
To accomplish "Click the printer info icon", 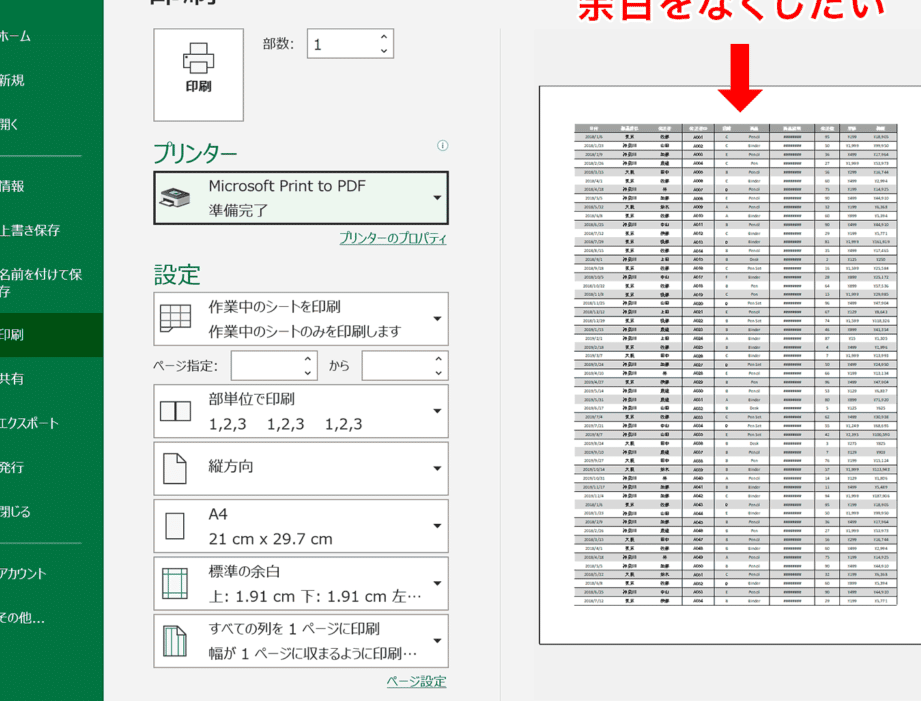I will coord(442,146).
